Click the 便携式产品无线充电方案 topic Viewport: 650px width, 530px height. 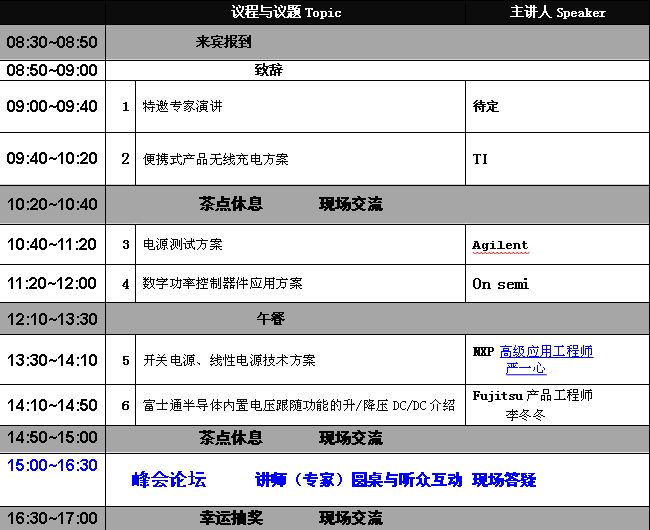coord(215,159)
